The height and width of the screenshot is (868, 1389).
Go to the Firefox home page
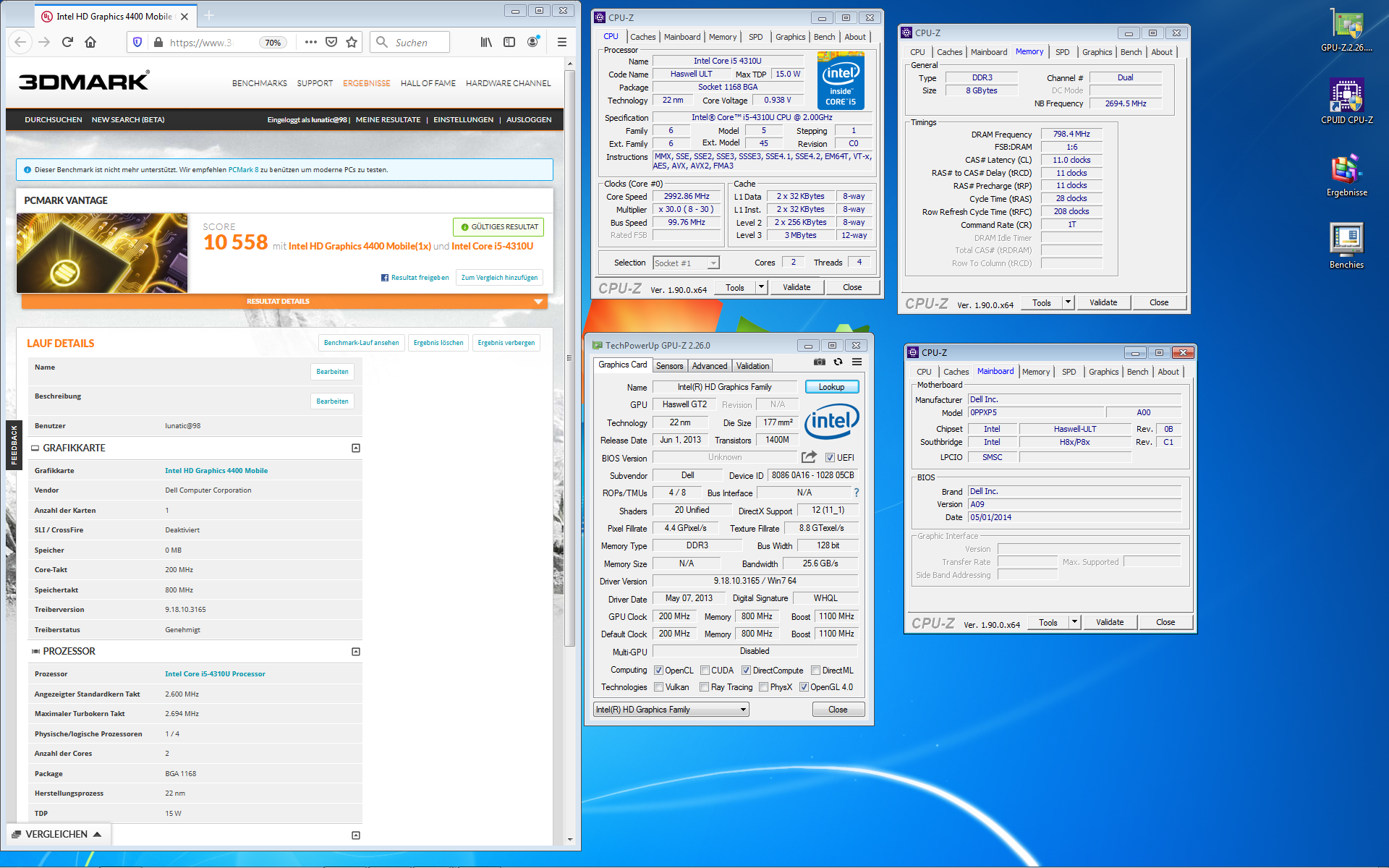(x=90, y=42)
